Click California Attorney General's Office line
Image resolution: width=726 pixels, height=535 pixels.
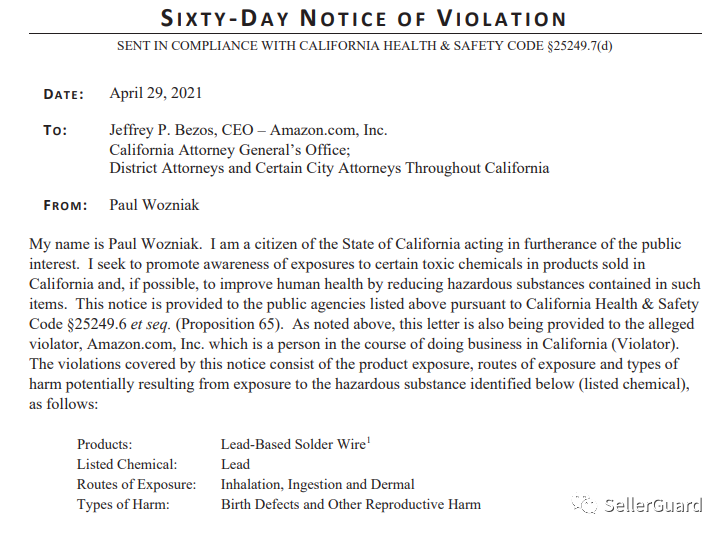pos(230,150)
